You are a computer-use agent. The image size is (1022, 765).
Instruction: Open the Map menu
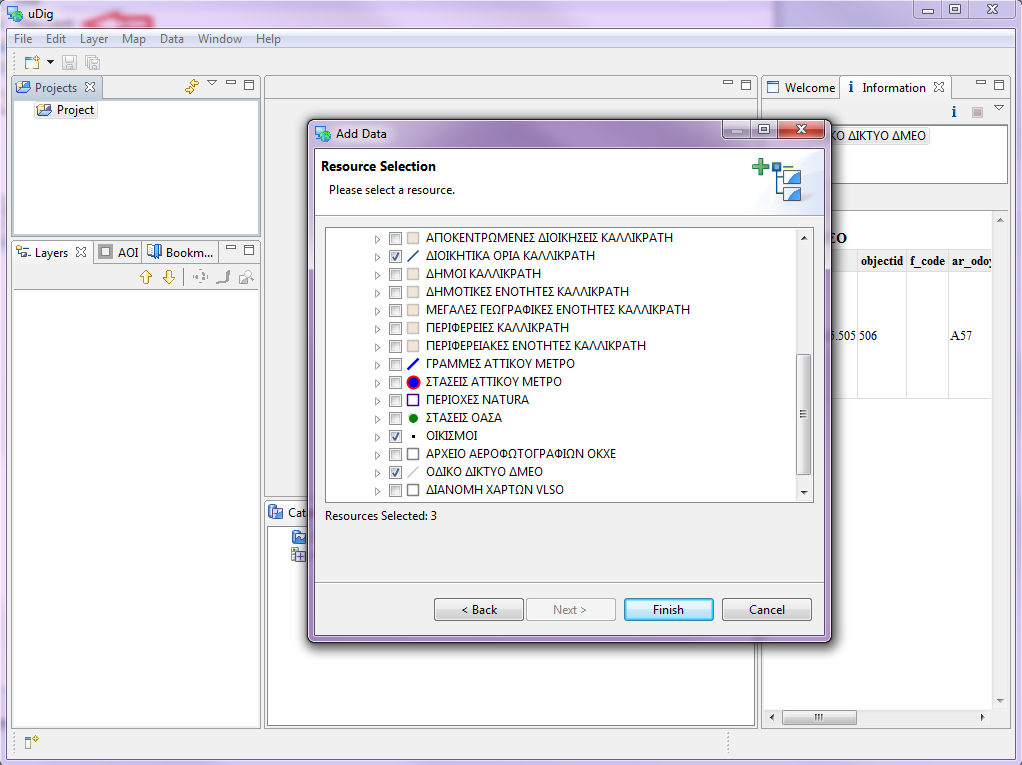click(x=134, y=39)
